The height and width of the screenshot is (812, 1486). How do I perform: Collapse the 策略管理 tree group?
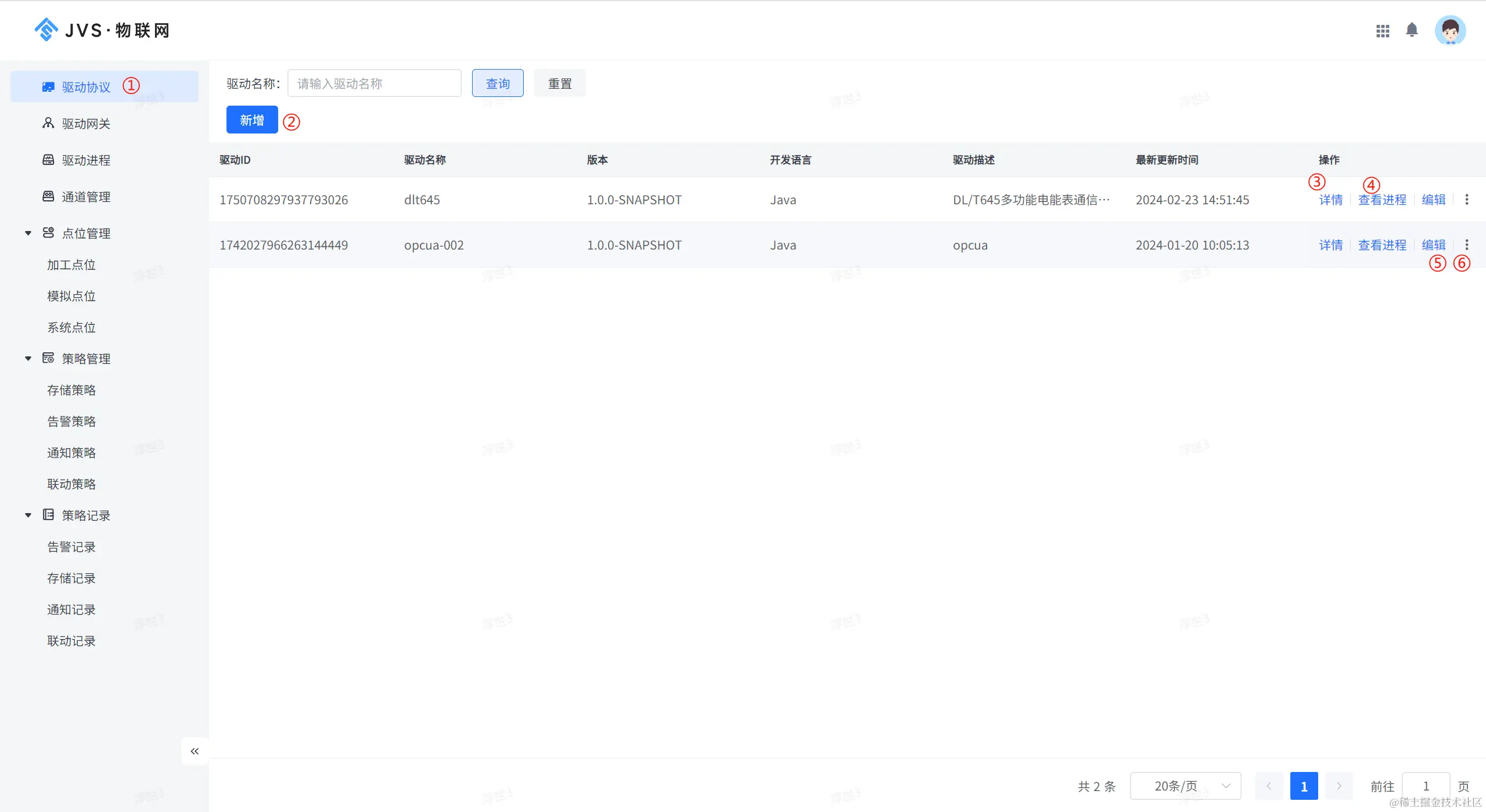click(x=28, y=359)
